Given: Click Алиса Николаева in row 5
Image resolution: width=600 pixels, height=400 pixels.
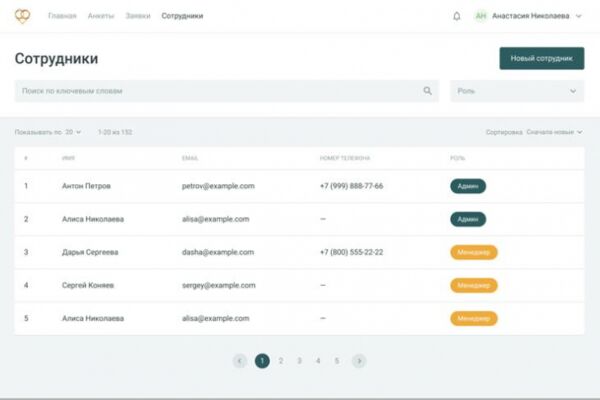Looking at the screenshot, I should point(93,318).
